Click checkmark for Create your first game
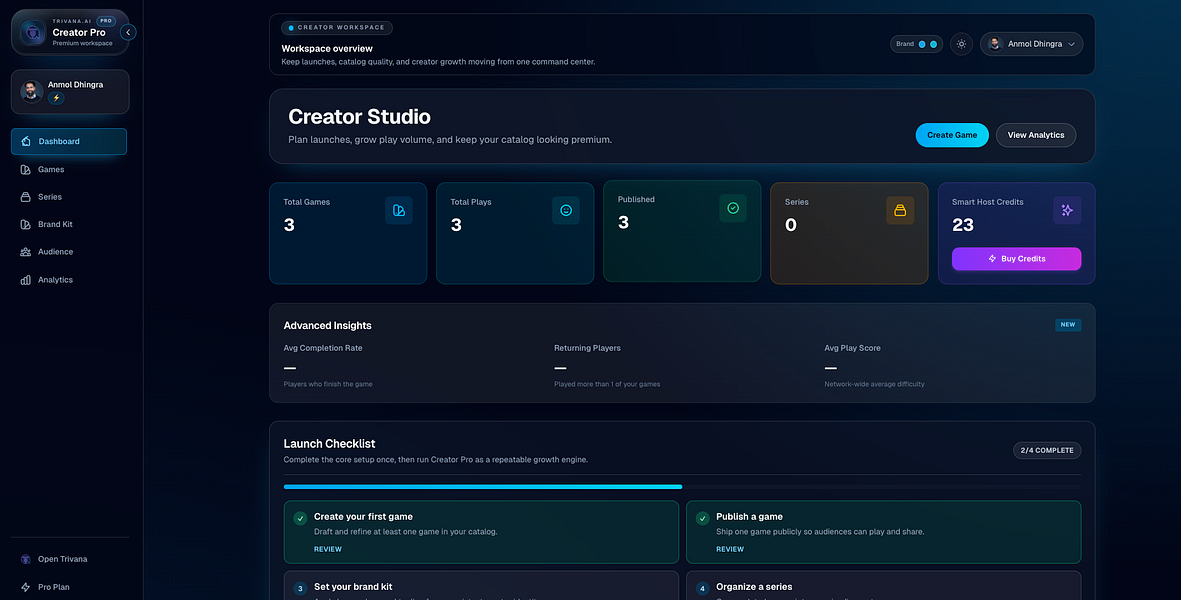Screen dimensions: 1181x600 click(x=301, y=519)
